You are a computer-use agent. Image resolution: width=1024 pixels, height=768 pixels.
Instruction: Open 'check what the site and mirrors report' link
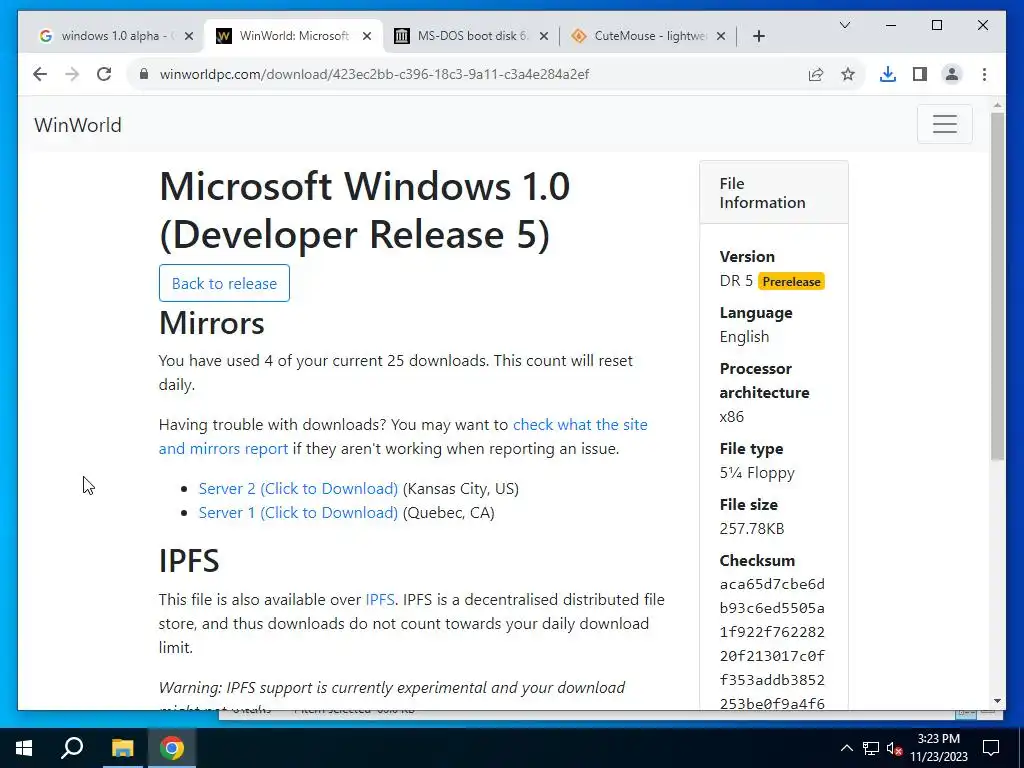coord(403,436)
